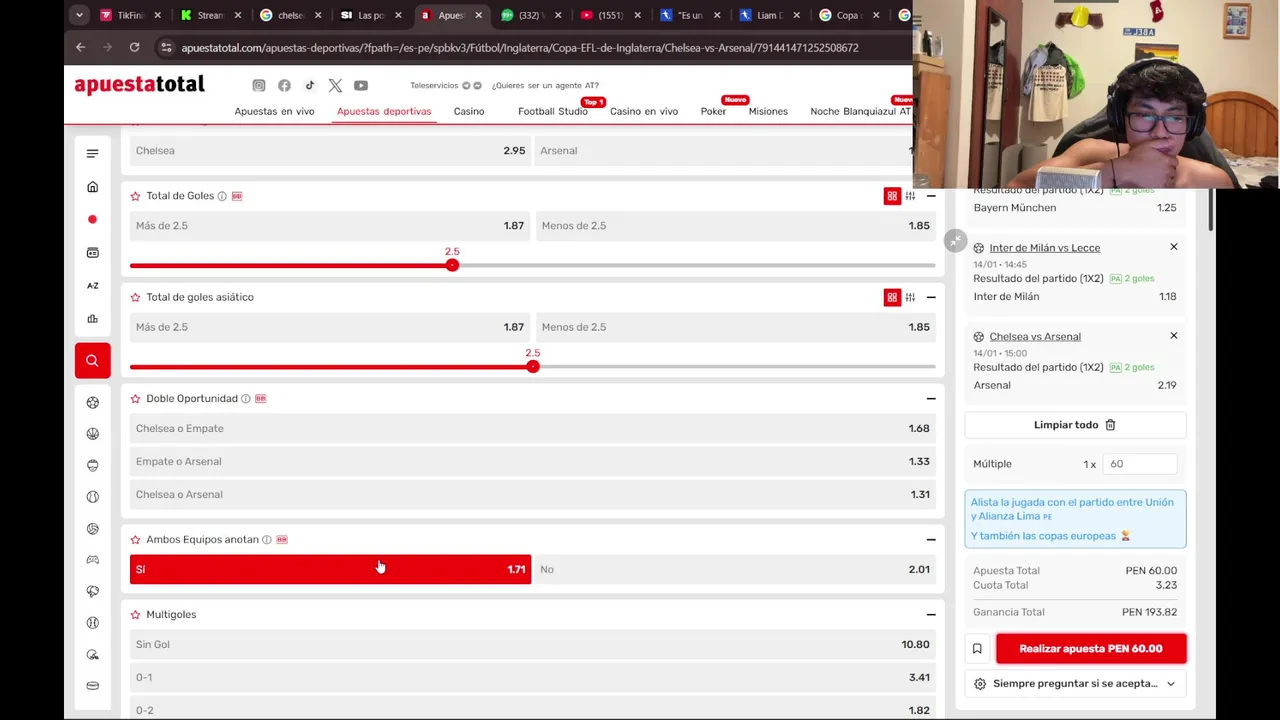The image size is (1280, 720).
Task: Select the soccer ball sport icon
Action: (x=92, y=402)
